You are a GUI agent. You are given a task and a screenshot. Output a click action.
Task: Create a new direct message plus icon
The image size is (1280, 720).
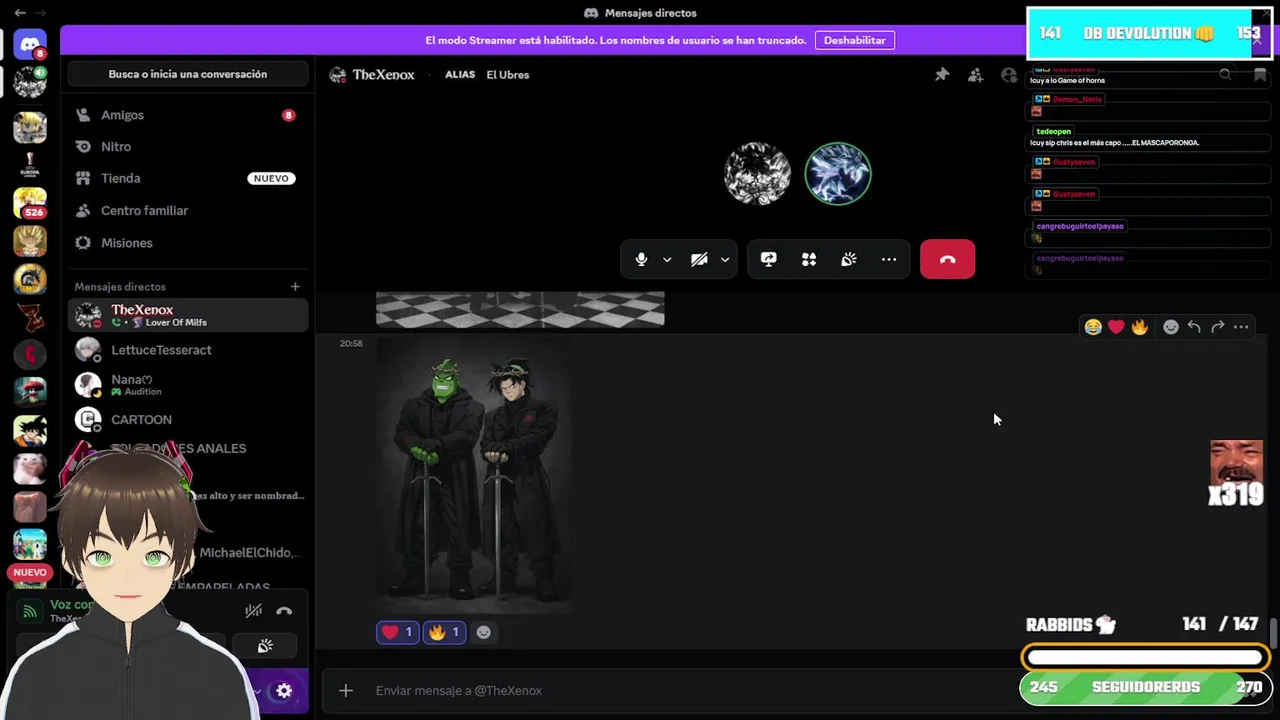[x=295, y=287]
